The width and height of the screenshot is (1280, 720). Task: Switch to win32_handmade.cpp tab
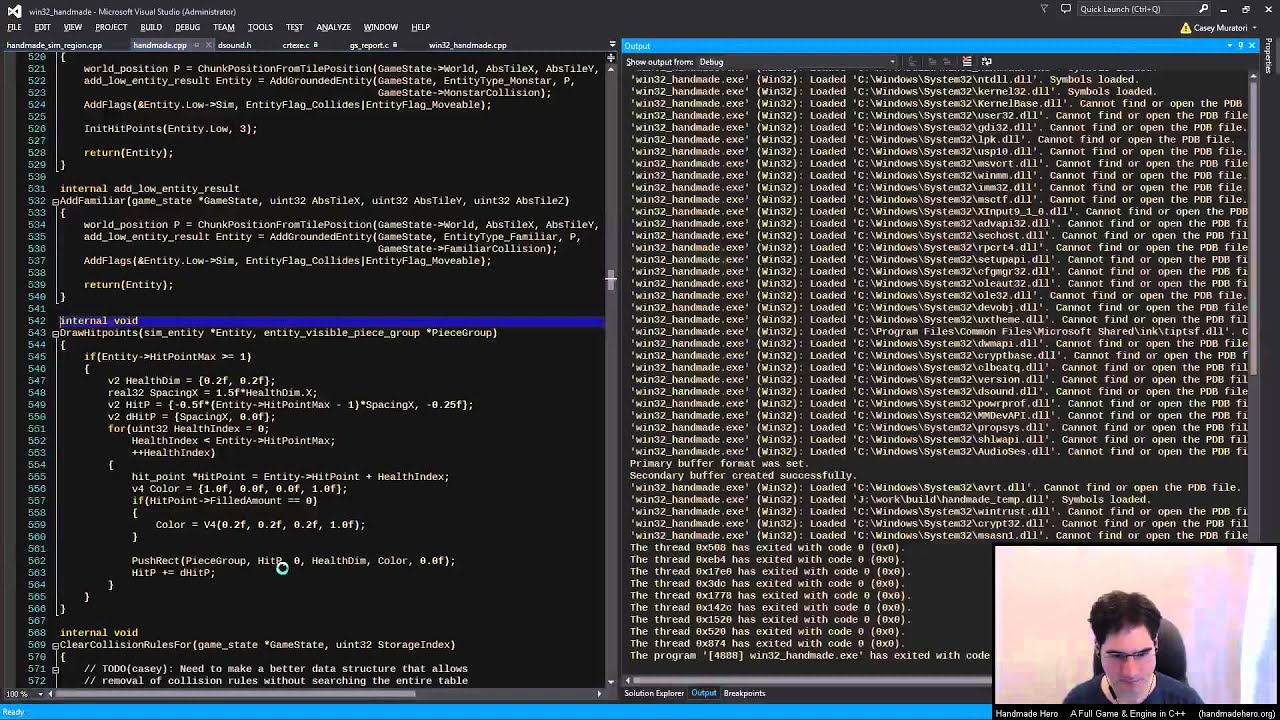click(467, 45)
